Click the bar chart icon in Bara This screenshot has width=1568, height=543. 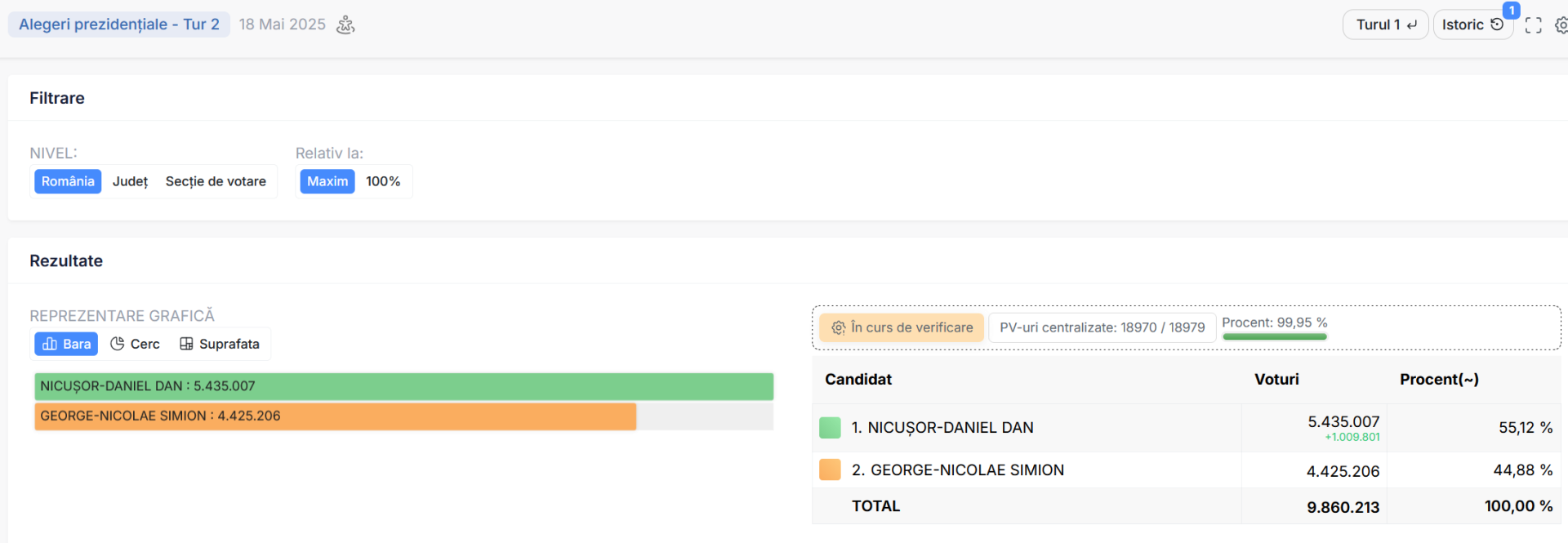click(x=50, y=344)
